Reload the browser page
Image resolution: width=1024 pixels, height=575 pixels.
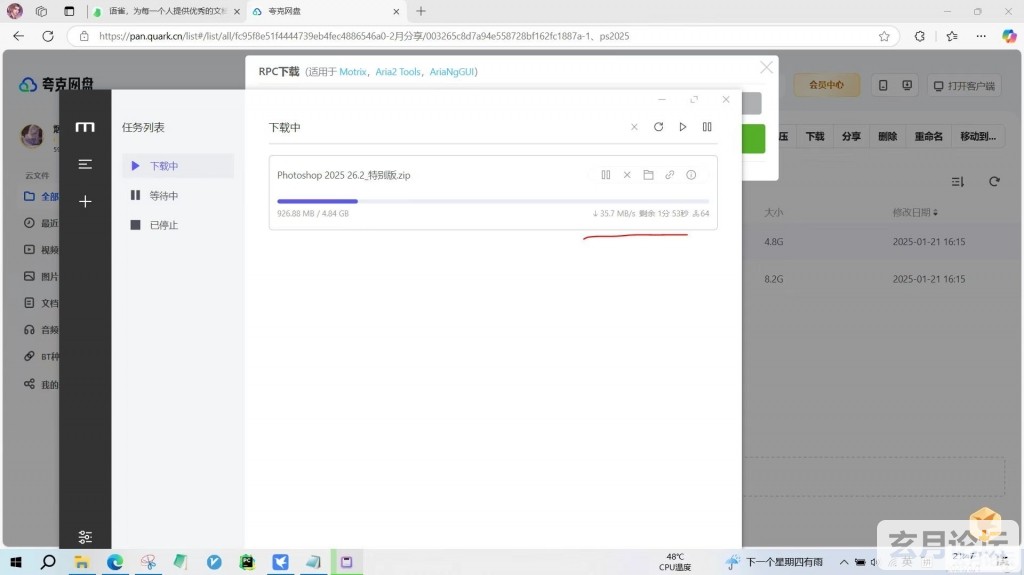pos(48,36)
